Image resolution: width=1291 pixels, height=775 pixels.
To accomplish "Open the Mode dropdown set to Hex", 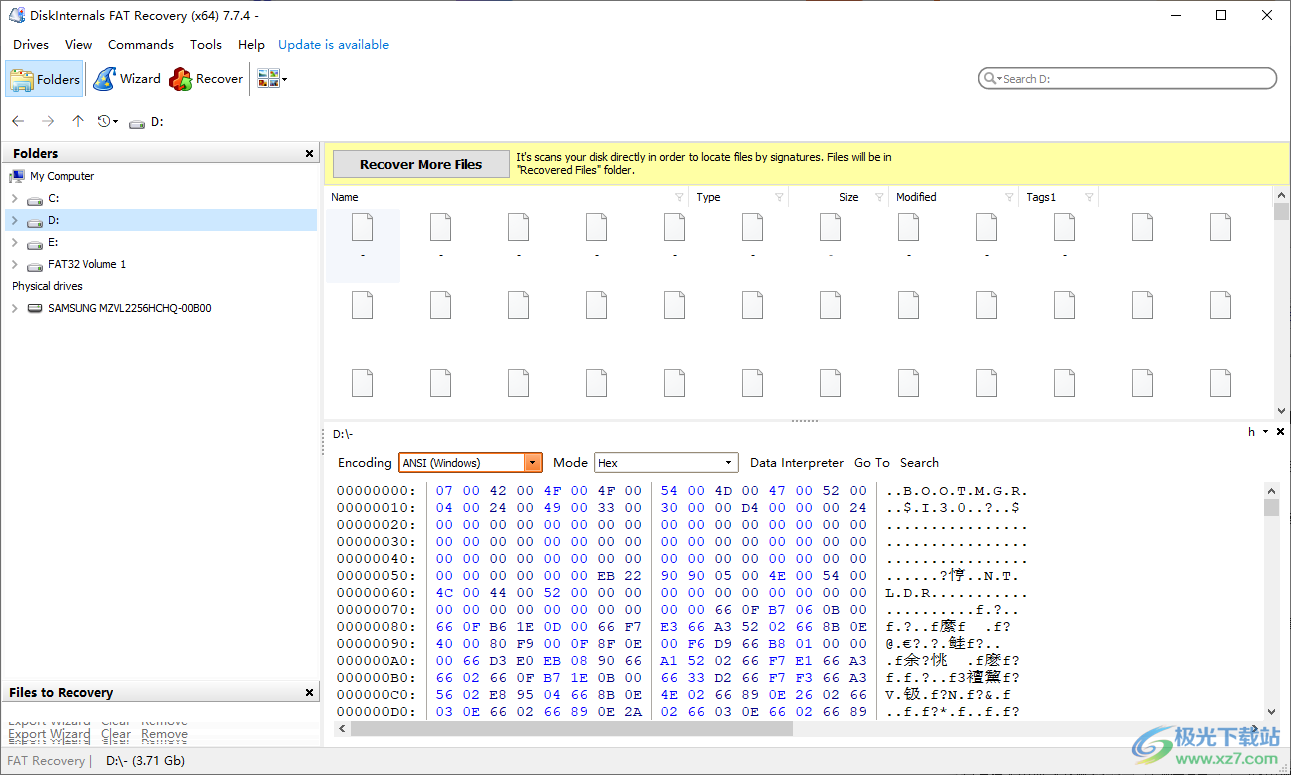I will coord(727,462).
